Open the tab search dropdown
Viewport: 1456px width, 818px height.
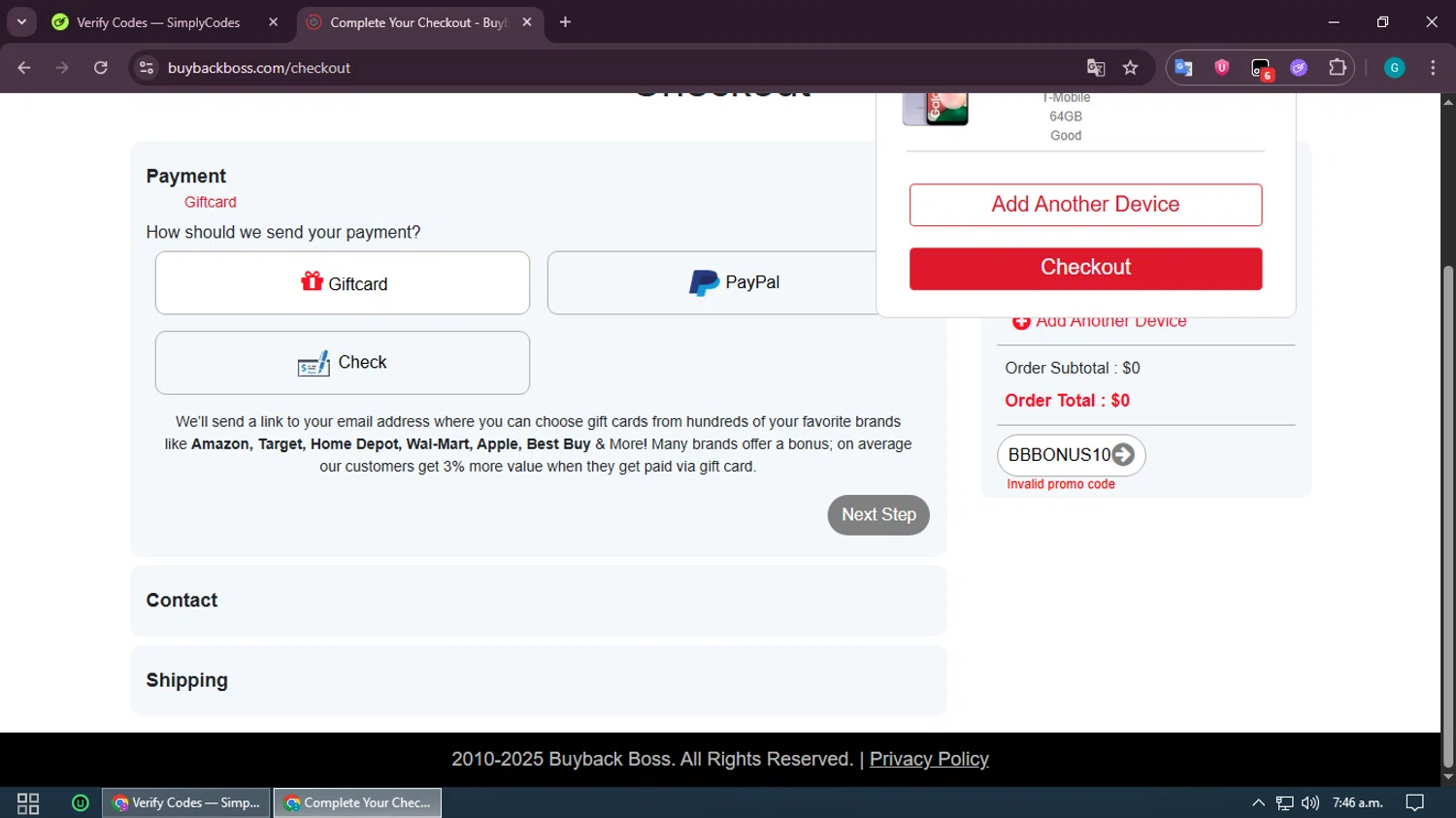[x=21, y=22]
